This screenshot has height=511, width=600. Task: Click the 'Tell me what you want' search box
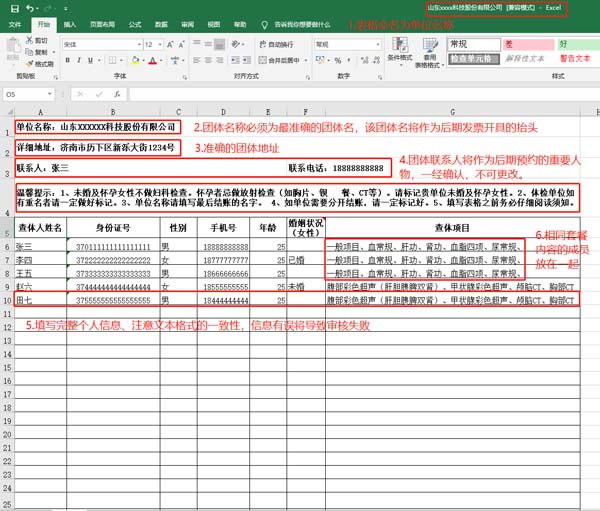[296, 25]
